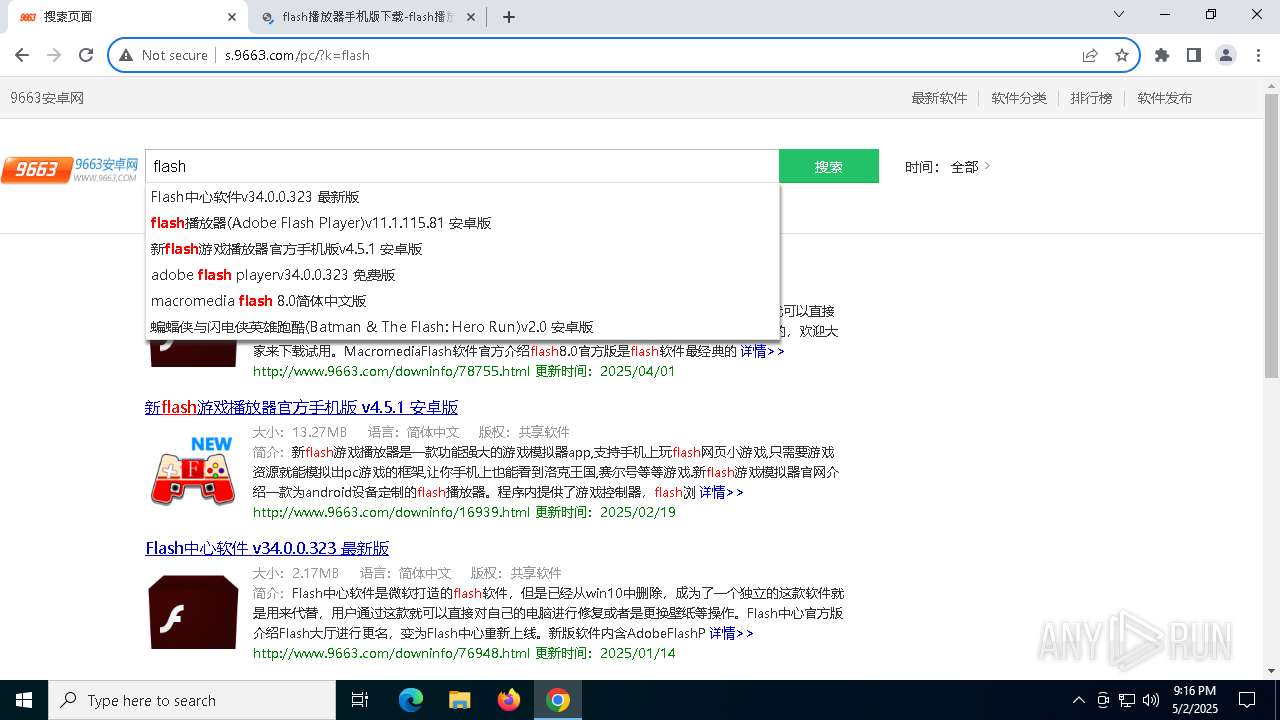This screenshot has width=1280, height=720.
Task: Click 详情 link of the Macromedia flash8.0 result
Action: pyautogui.click(x=762, y=351)
